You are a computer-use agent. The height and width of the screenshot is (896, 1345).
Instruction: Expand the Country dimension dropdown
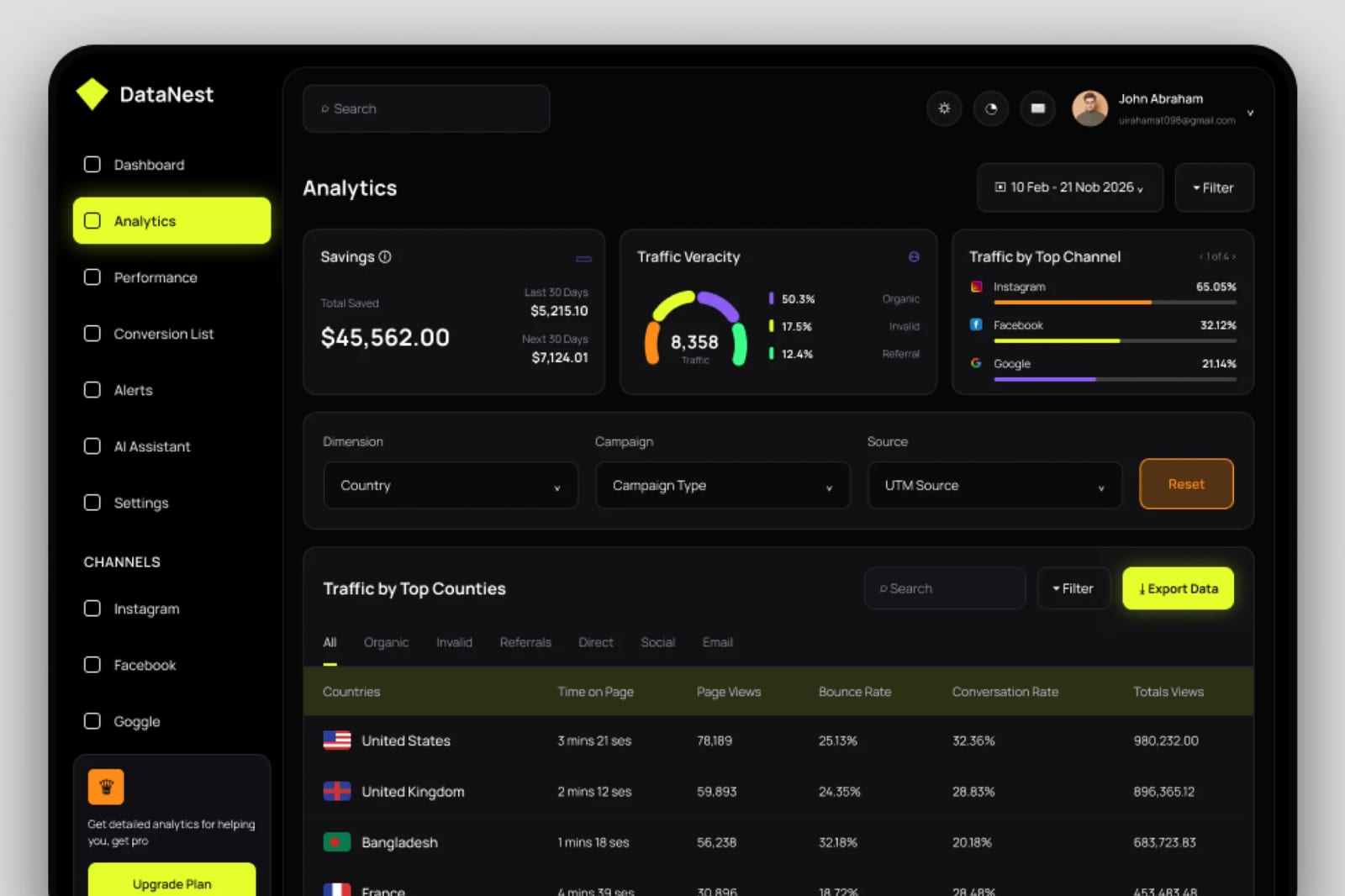coord(451,485)
